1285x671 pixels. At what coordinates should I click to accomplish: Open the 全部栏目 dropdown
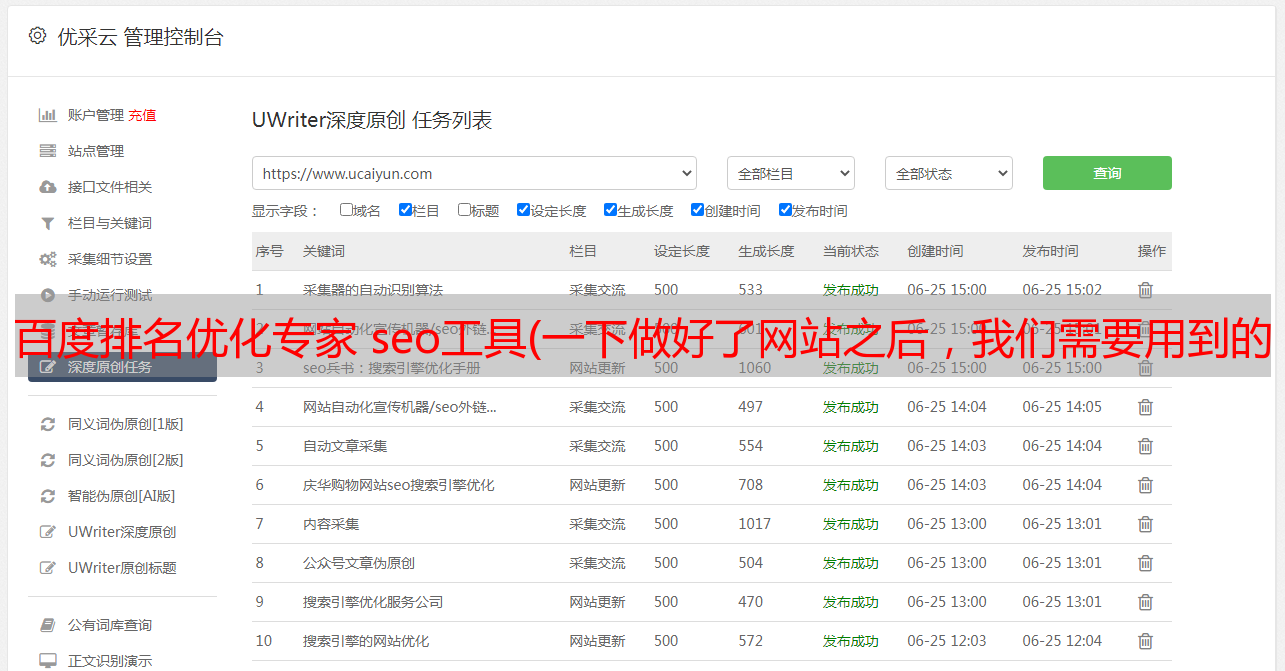point(791,173)
